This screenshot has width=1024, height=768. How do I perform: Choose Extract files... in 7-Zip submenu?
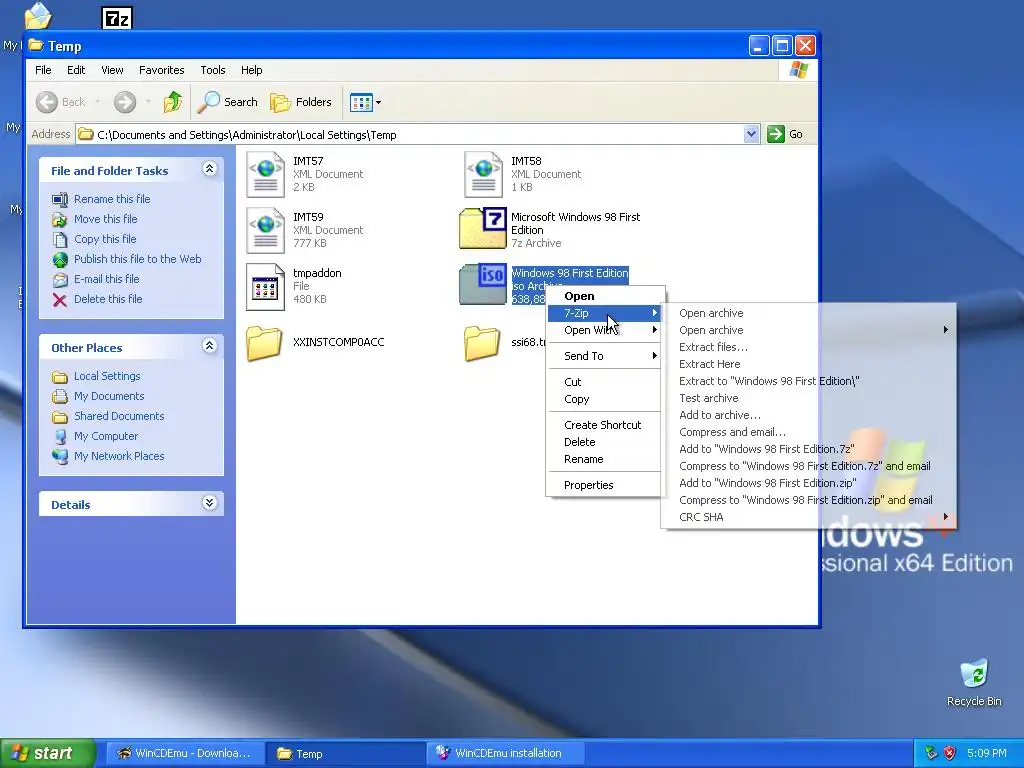(x=808, y=347)
